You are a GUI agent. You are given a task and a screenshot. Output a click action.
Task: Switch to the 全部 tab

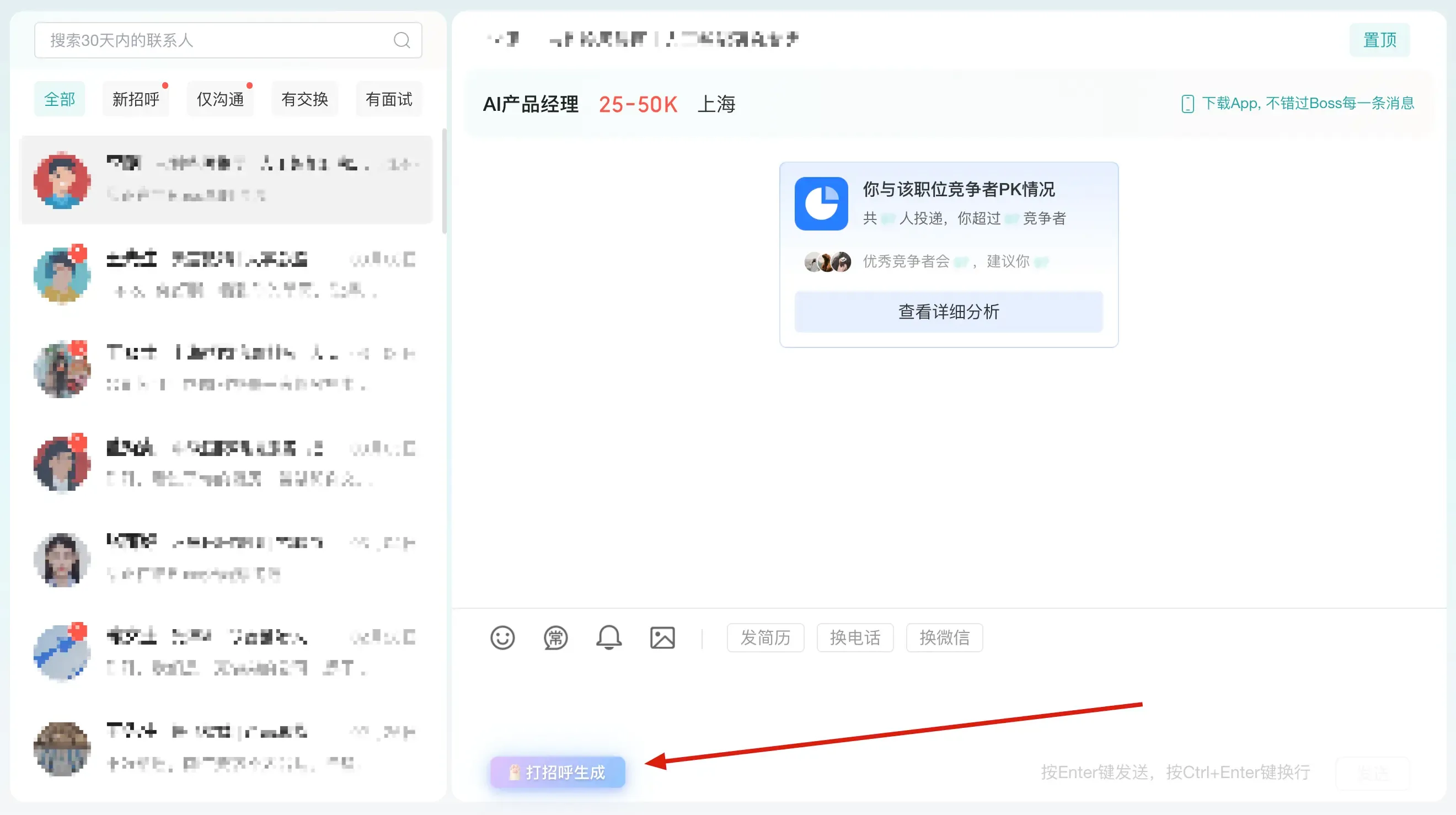[60, 98]
